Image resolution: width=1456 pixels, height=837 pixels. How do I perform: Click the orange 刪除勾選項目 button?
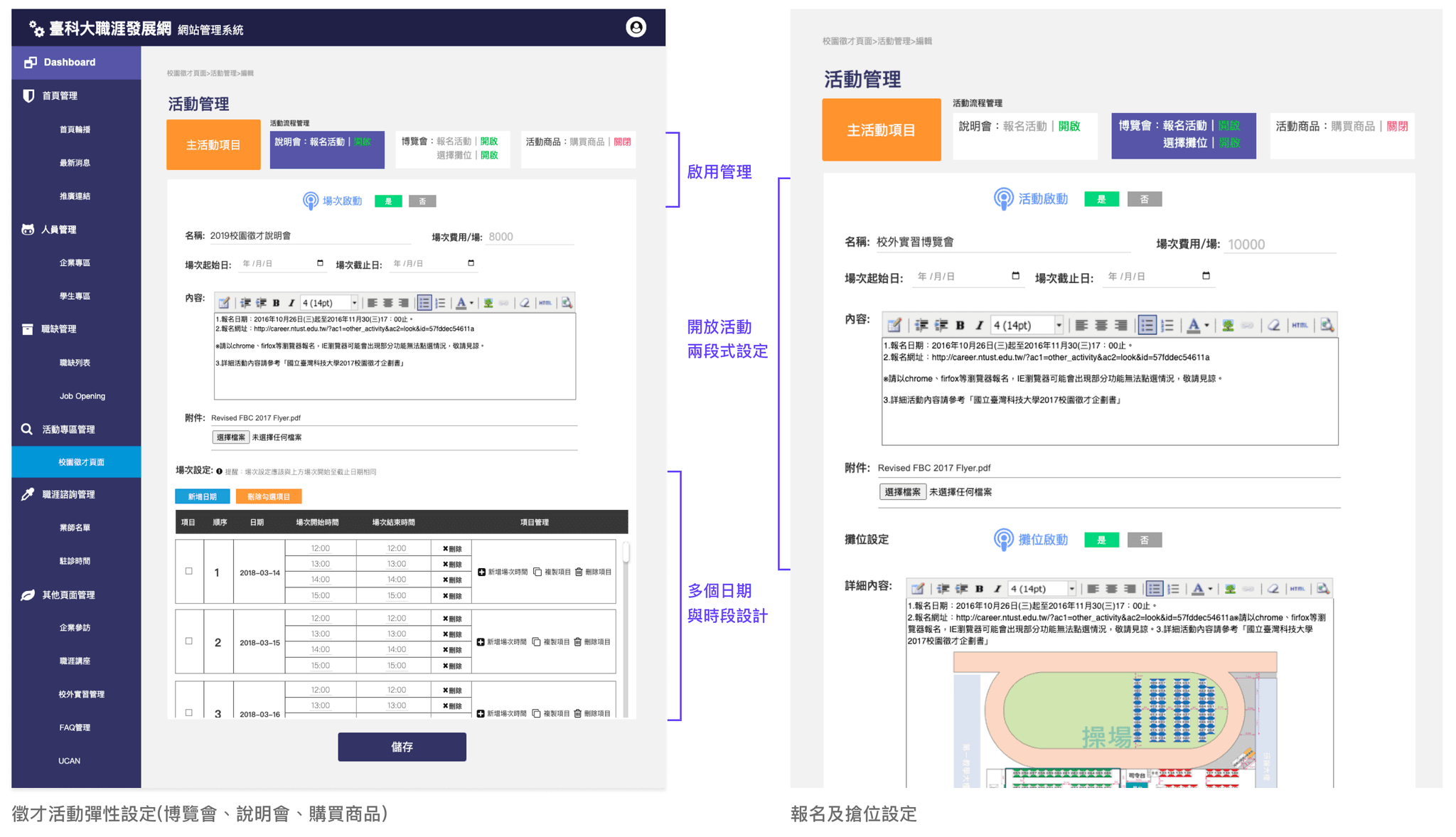point(268,496)
